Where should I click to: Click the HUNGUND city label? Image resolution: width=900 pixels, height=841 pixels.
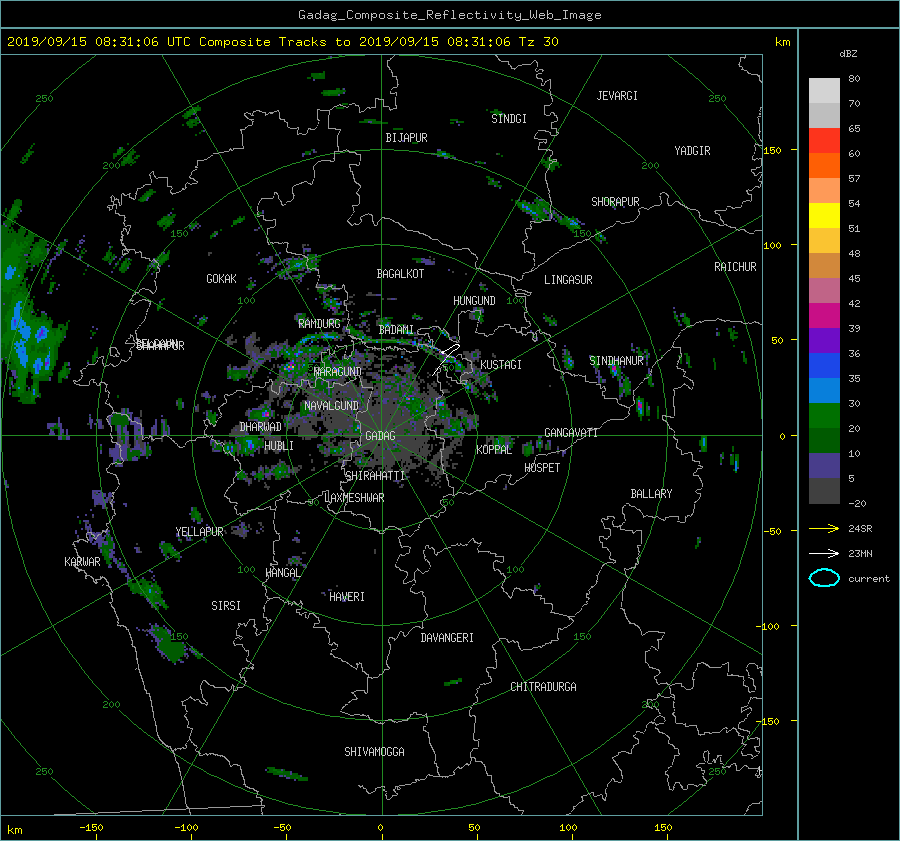click(474, 301)
